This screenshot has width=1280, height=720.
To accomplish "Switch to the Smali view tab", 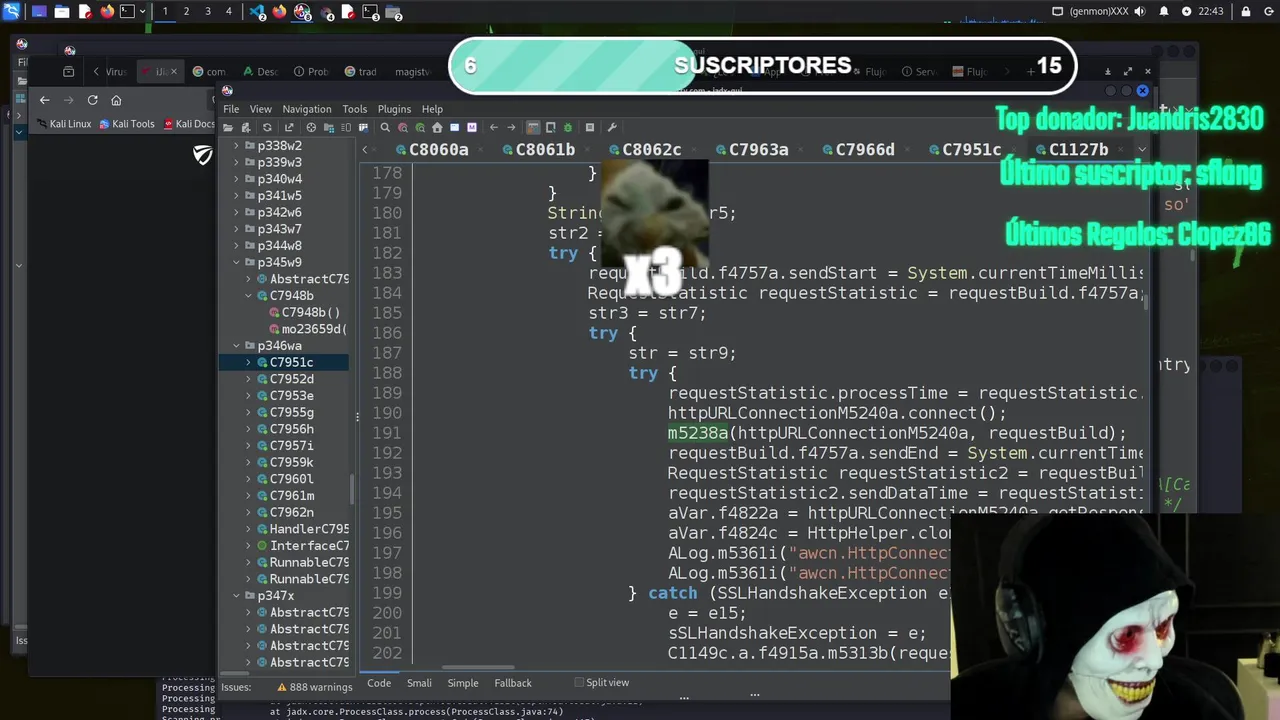I will (x=419, y=683).
